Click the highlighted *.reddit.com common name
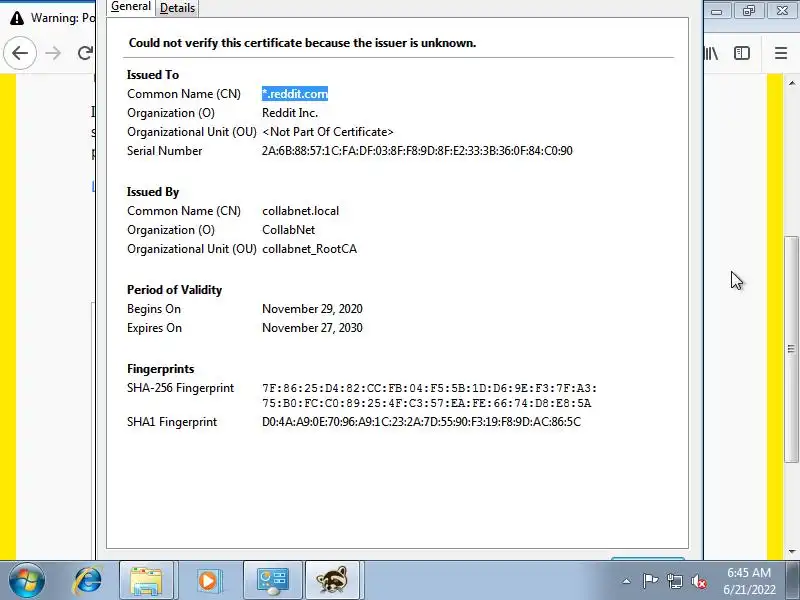The width and height of the screenshot is (800, 600). coord(295,94)
